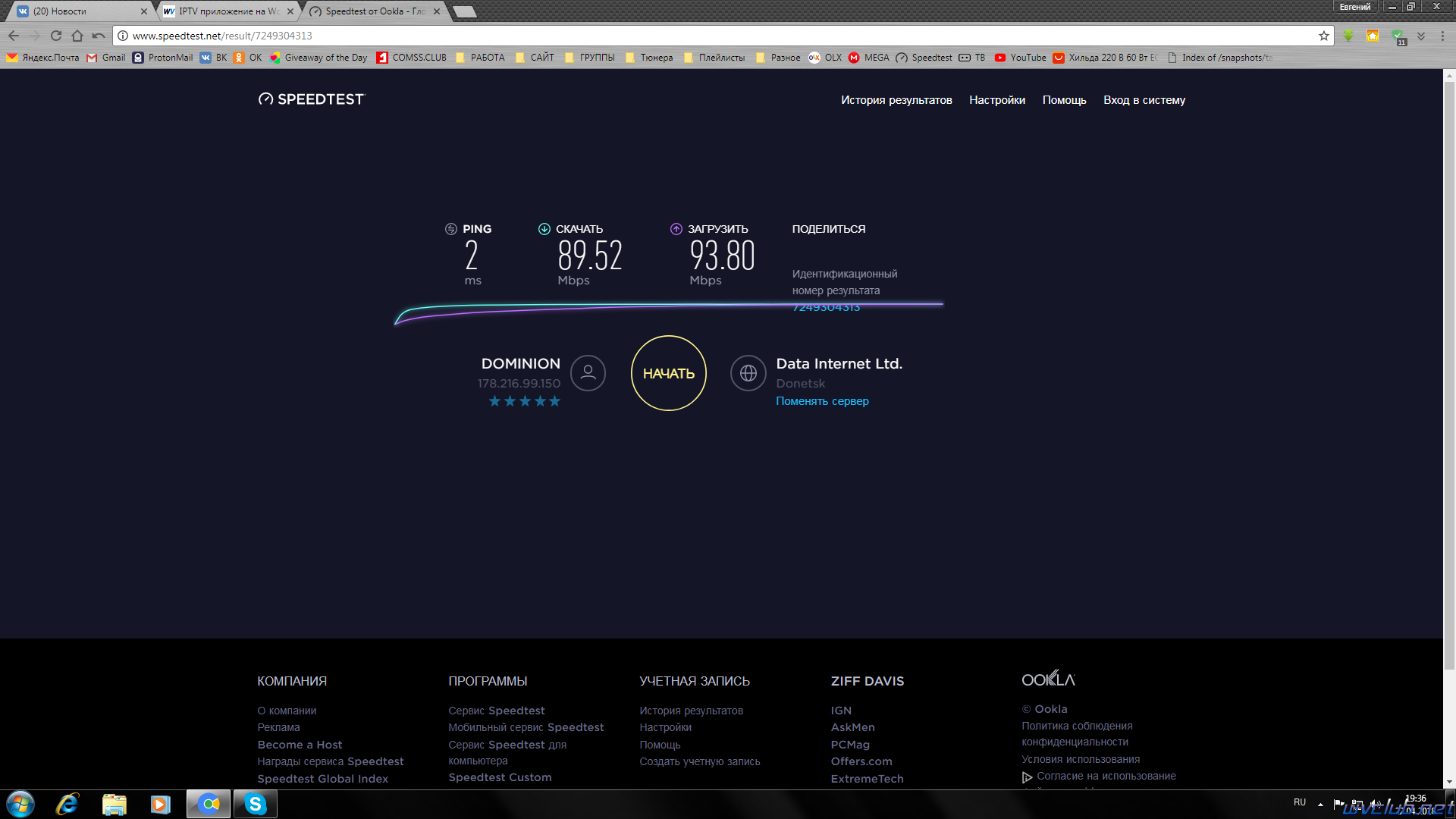
Task: Open История результатов in the header
Action: [x=896, y=100]
